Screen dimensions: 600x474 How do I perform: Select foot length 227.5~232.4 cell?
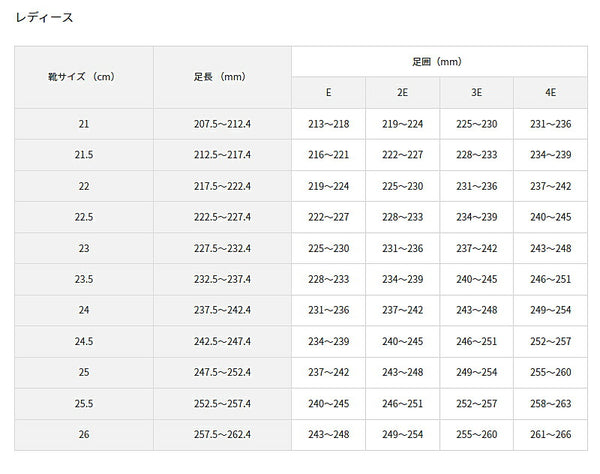[x=222, y=248]
